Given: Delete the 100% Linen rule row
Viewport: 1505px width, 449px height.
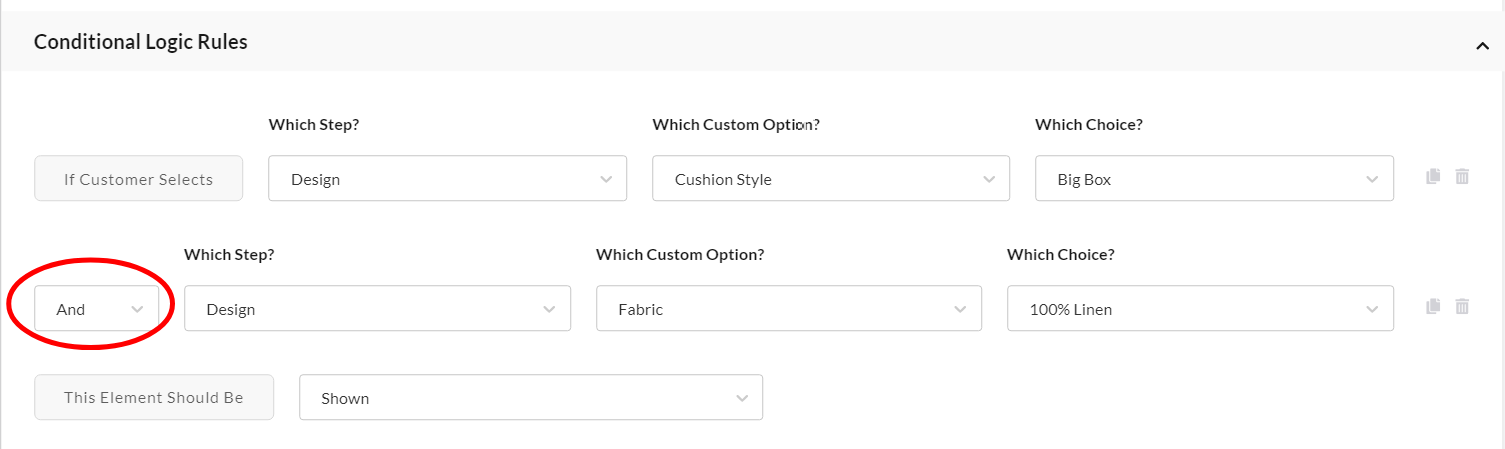Looking at the screenshot, I should [x=1462, y=306].
